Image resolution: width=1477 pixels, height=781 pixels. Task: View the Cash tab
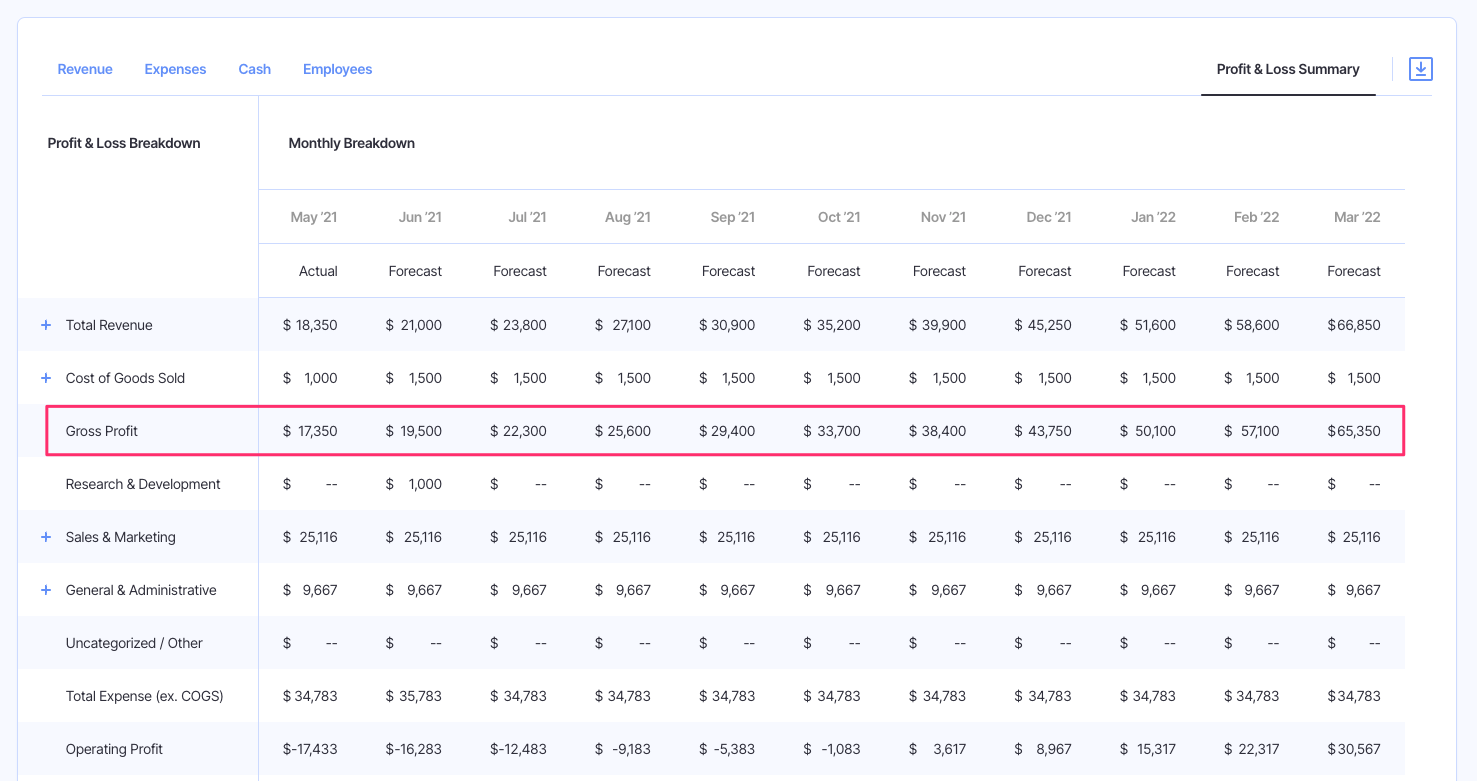254,69
